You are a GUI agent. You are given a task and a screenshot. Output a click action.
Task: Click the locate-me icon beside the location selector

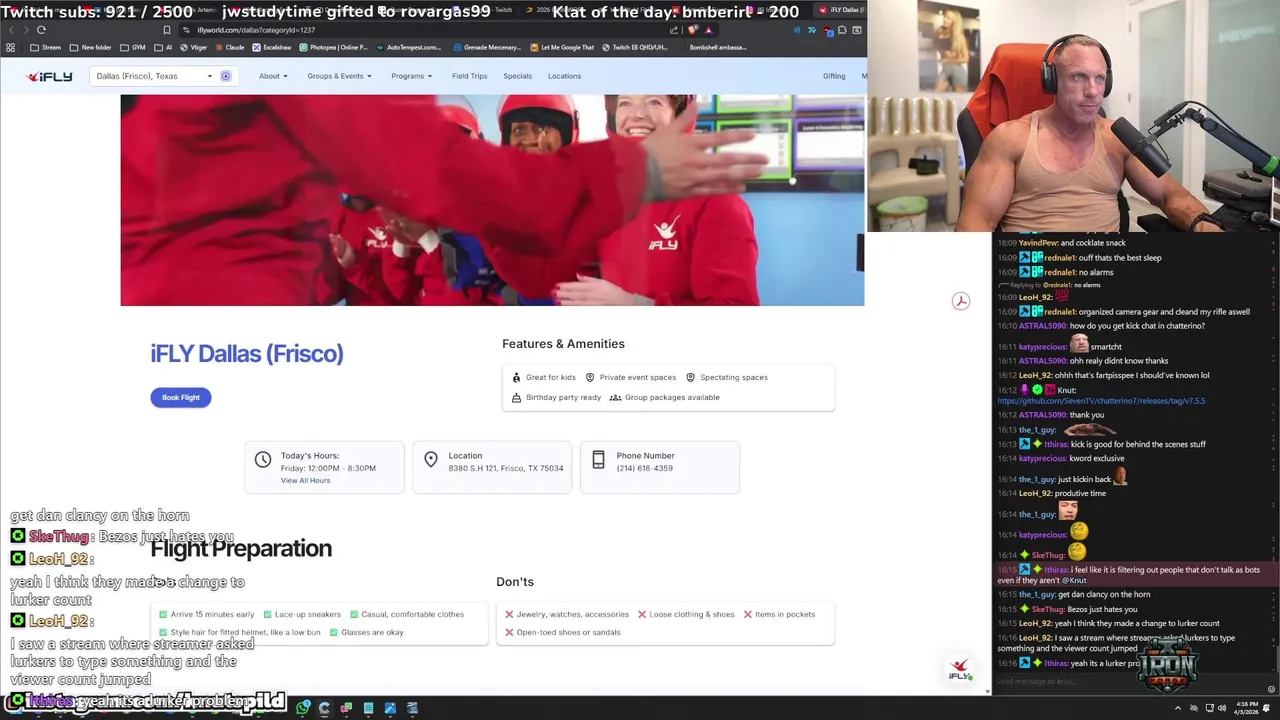tap(226, 76)
